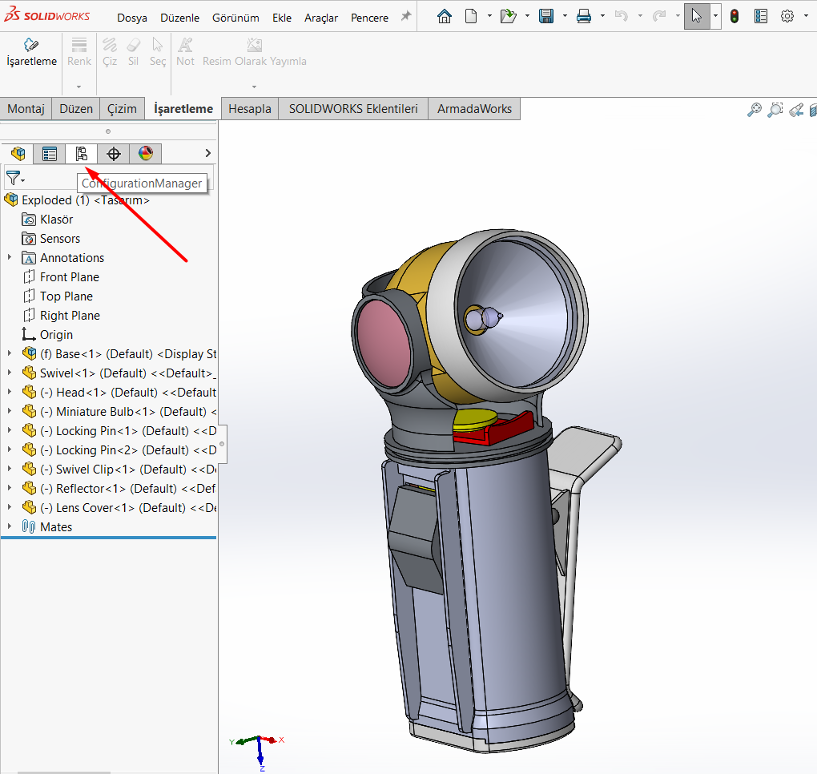The width and height of the screenshot is (818, 774).
Task: Open the ConfigurationManager tab
Action: 81,153
